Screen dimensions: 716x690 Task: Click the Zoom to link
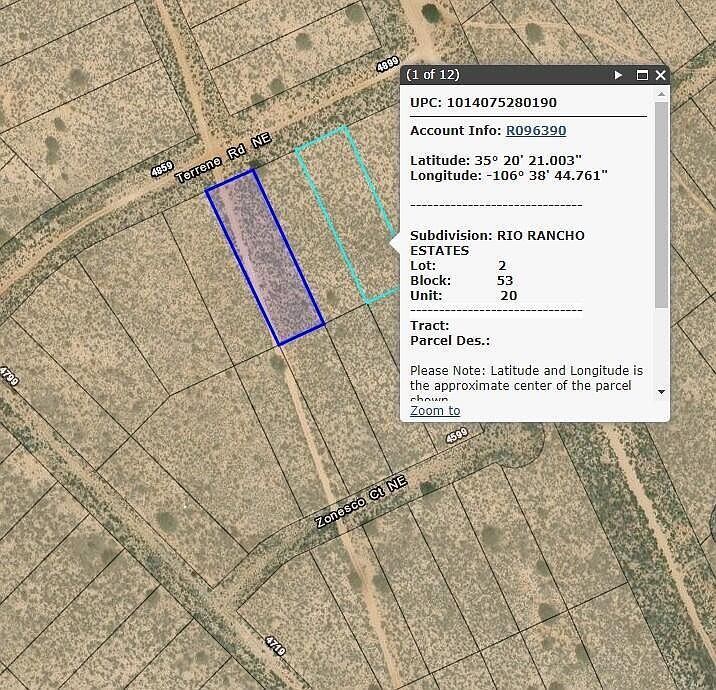(x=435, y=411)
